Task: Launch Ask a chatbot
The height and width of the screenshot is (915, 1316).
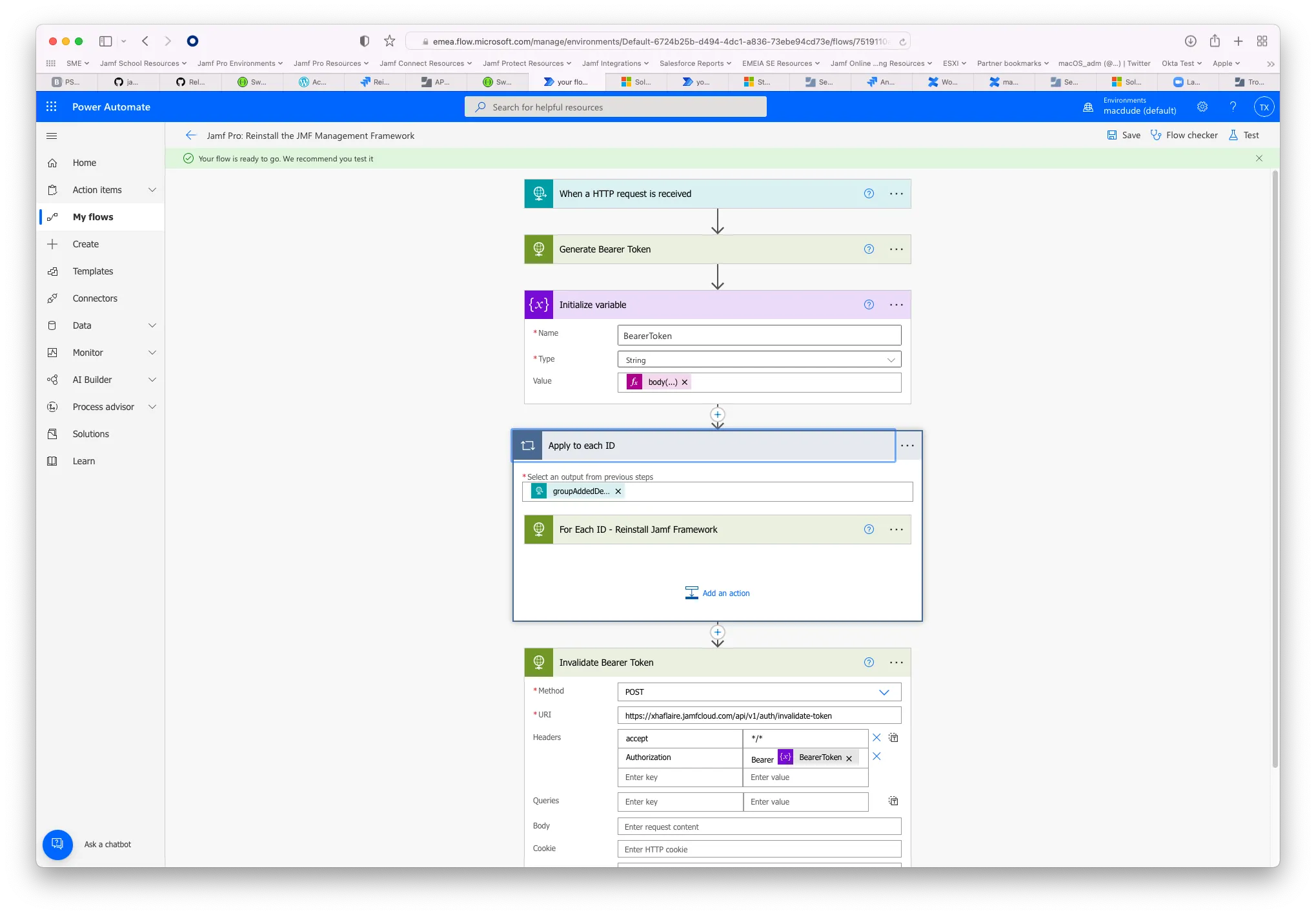Action: 57,844
